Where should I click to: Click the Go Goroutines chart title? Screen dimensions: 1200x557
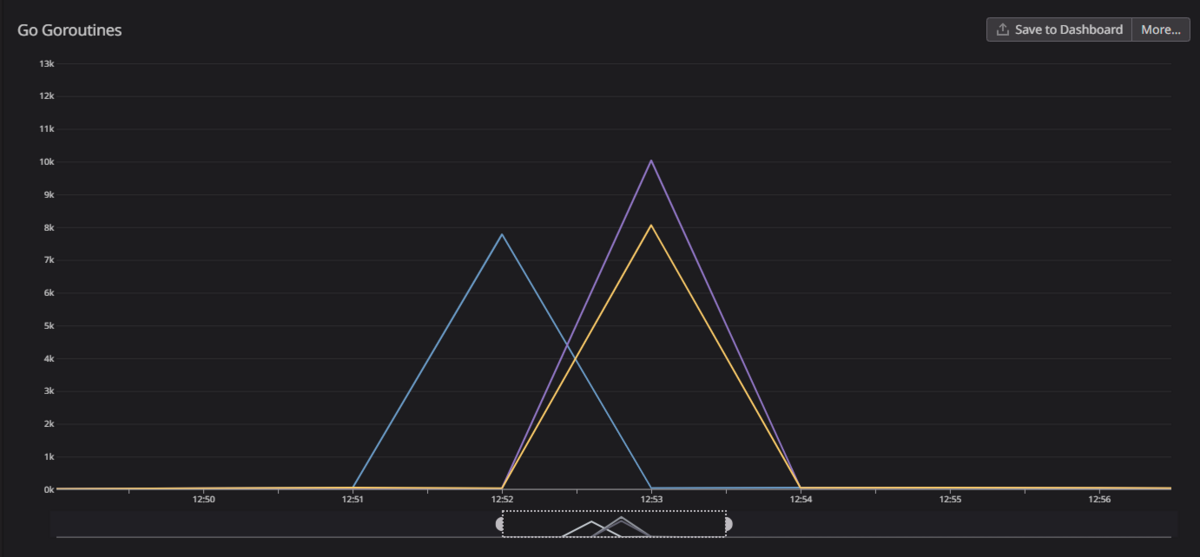coord(69,30)
